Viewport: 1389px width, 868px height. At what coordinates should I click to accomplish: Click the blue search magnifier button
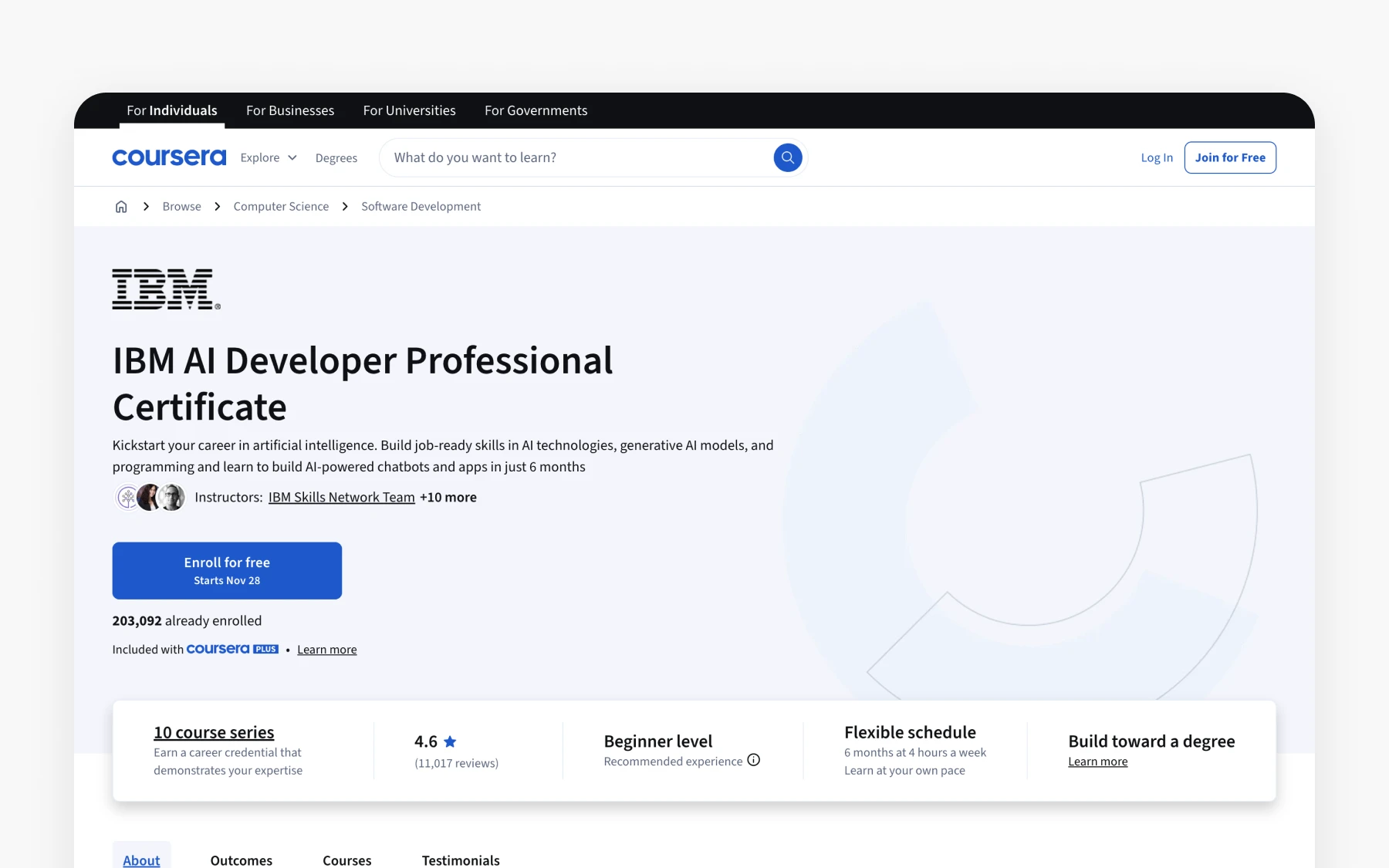coord(787,157)
